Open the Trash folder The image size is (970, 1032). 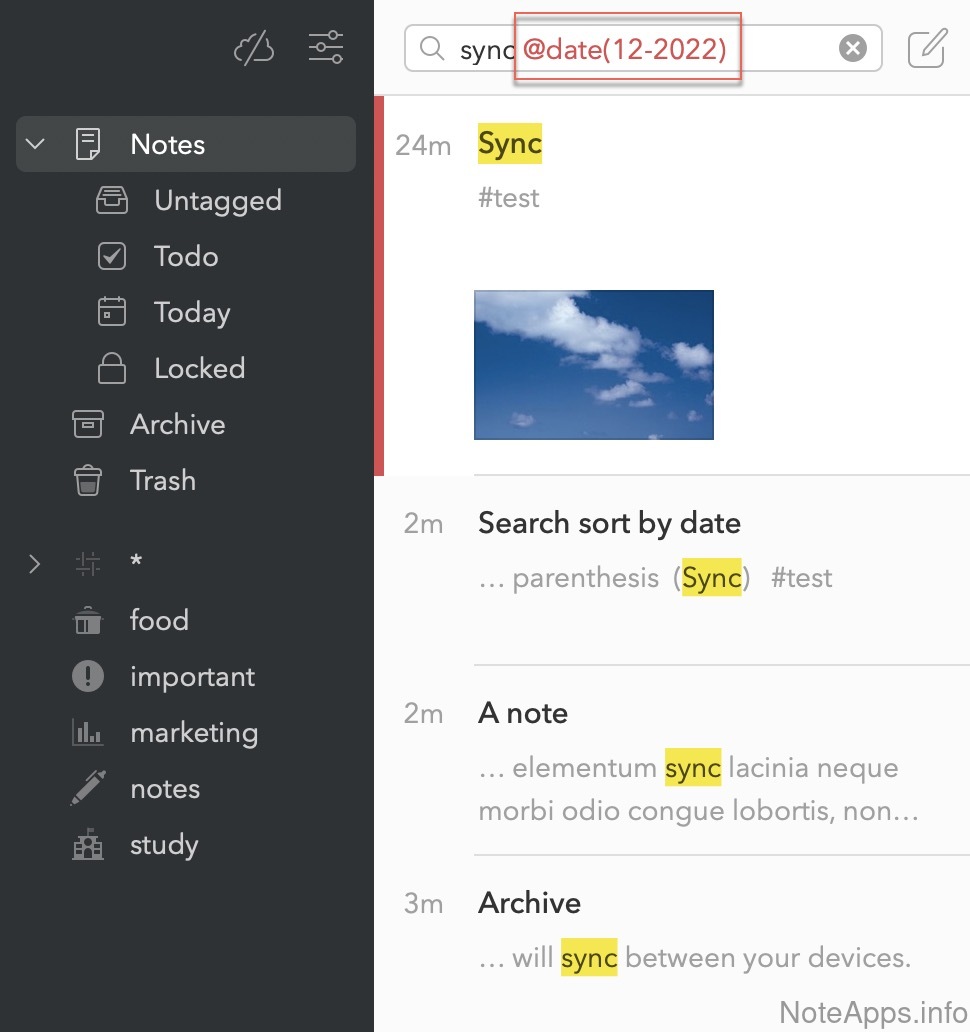(x=162, y=481)
